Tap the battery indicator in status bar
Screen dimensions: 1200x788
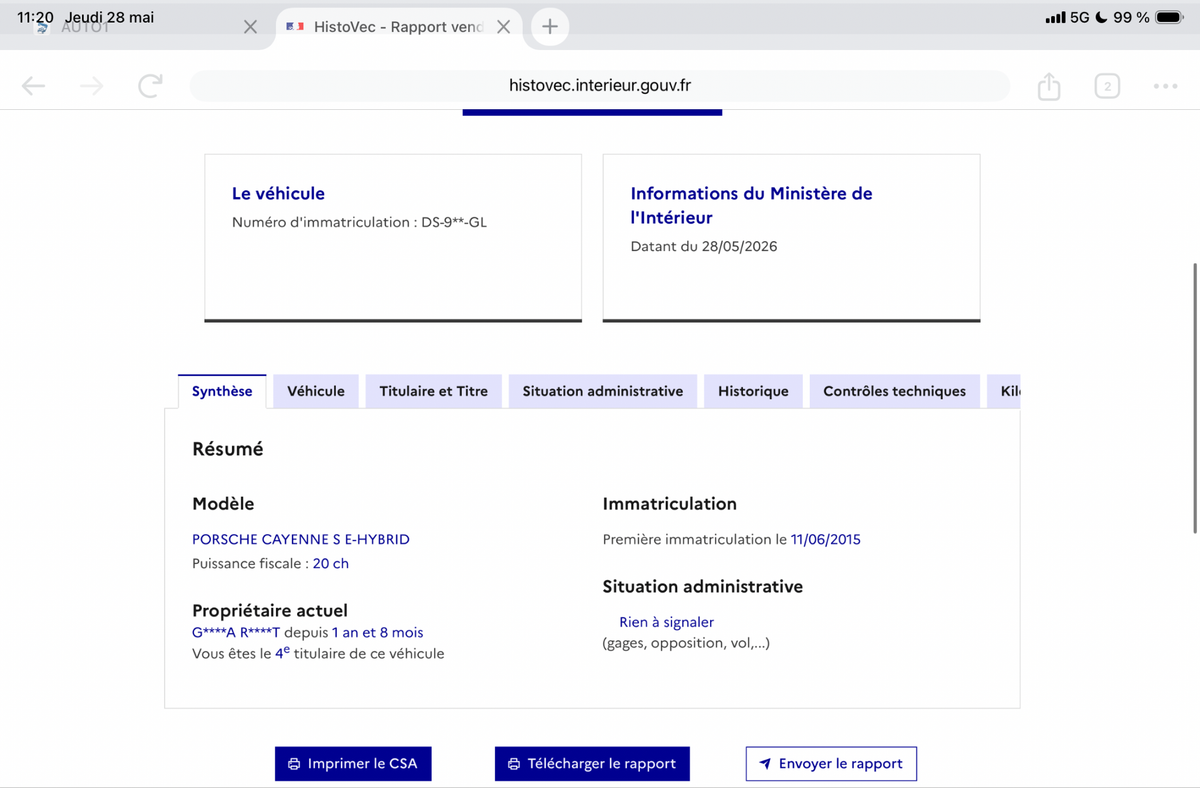1169,18
